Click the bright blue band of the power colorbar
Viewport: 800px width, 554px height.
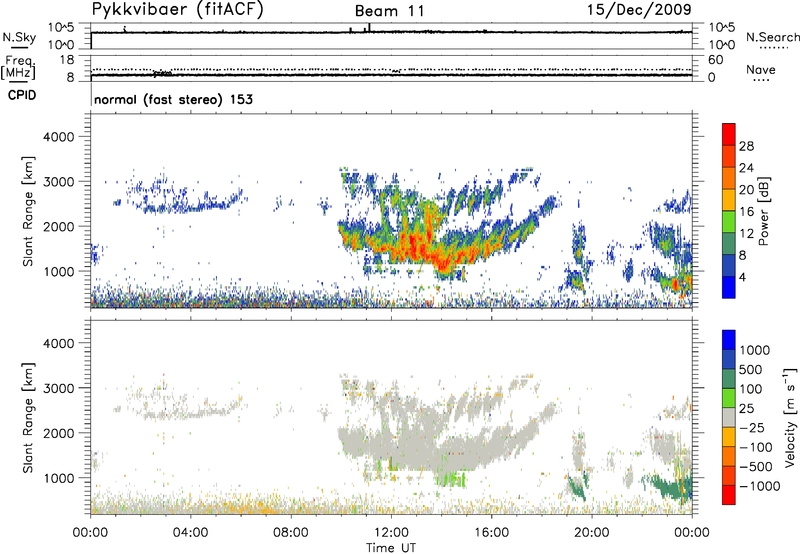tap(729, 287)
